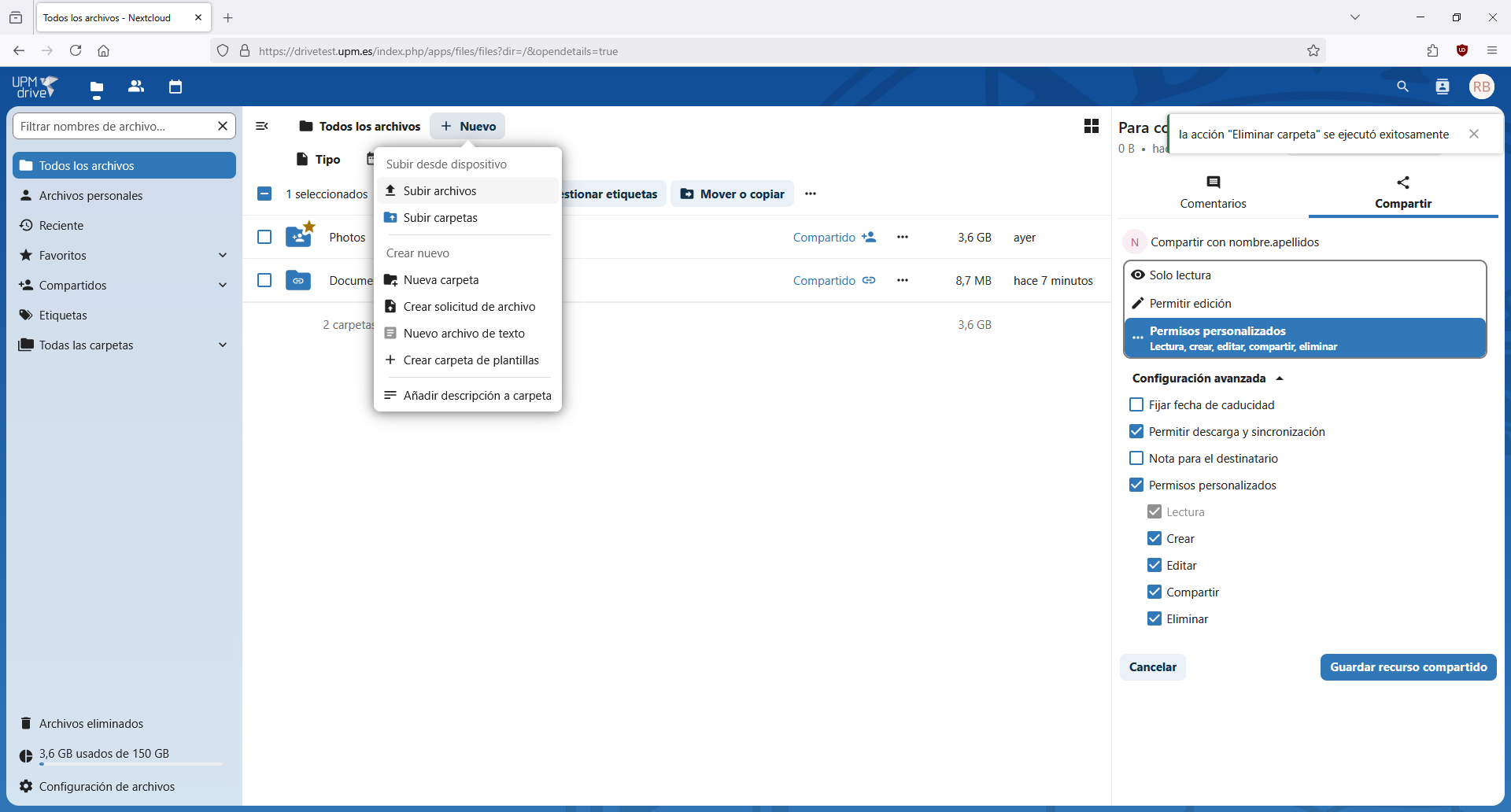The image size is (1511, 812).
Task: Open the Firefox application menu
Action: 1492,50
